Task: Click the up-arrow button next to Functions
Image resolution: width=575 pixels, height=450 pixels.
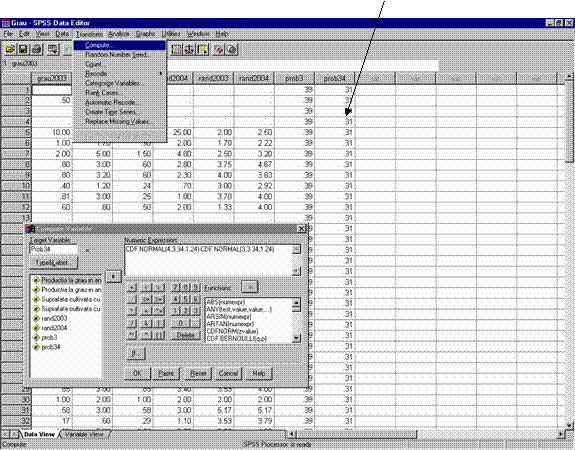Action: click(x=250, y=287)
